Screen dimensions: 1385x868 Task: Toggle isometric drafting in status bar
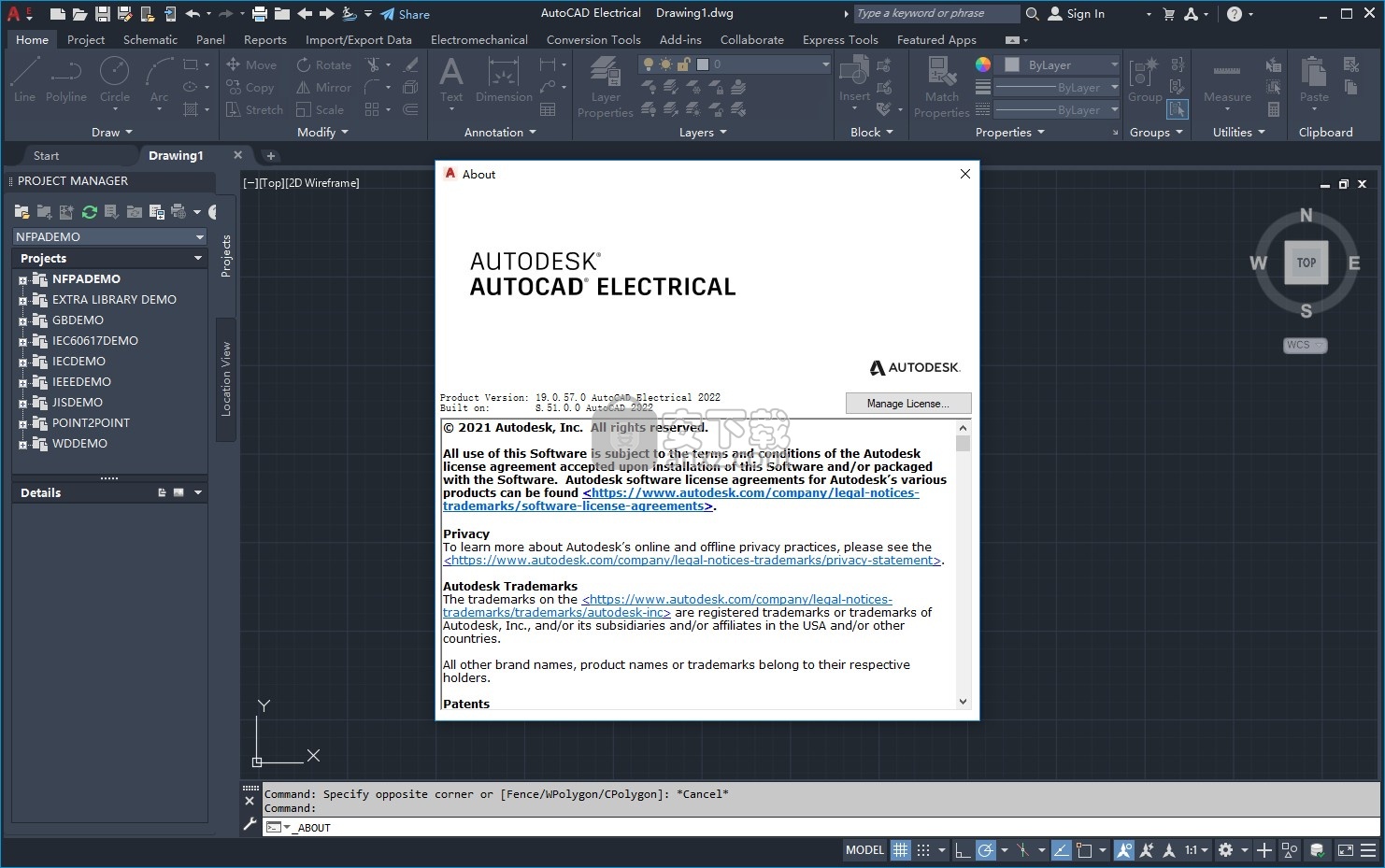[1022, 850]
